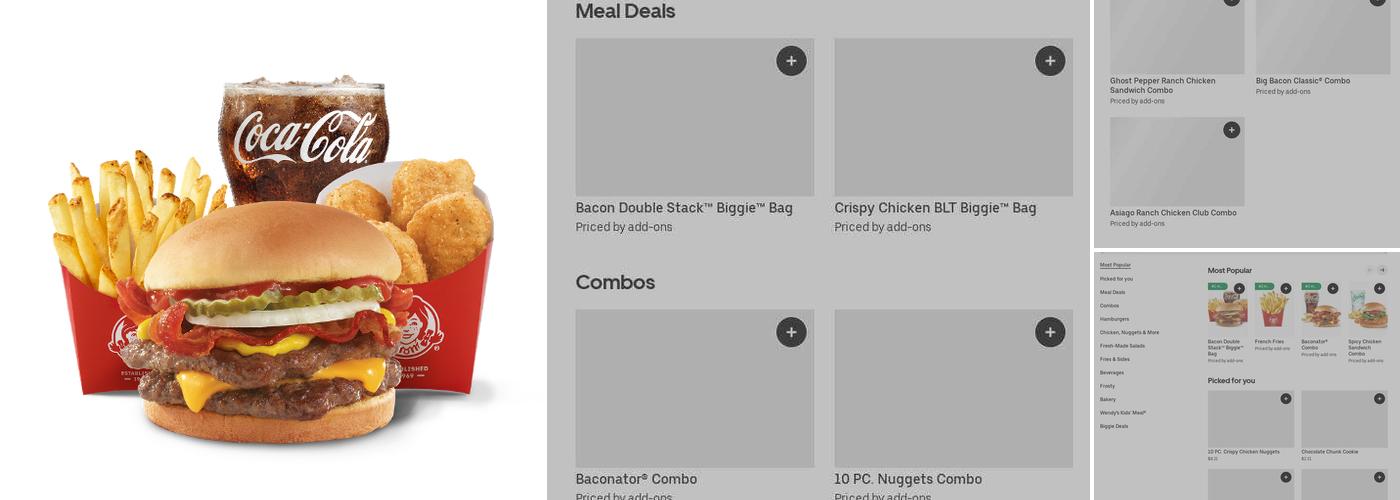
Task: Add Asiago Ranch Chicken Club Combo
Action: coord(1232,130)
